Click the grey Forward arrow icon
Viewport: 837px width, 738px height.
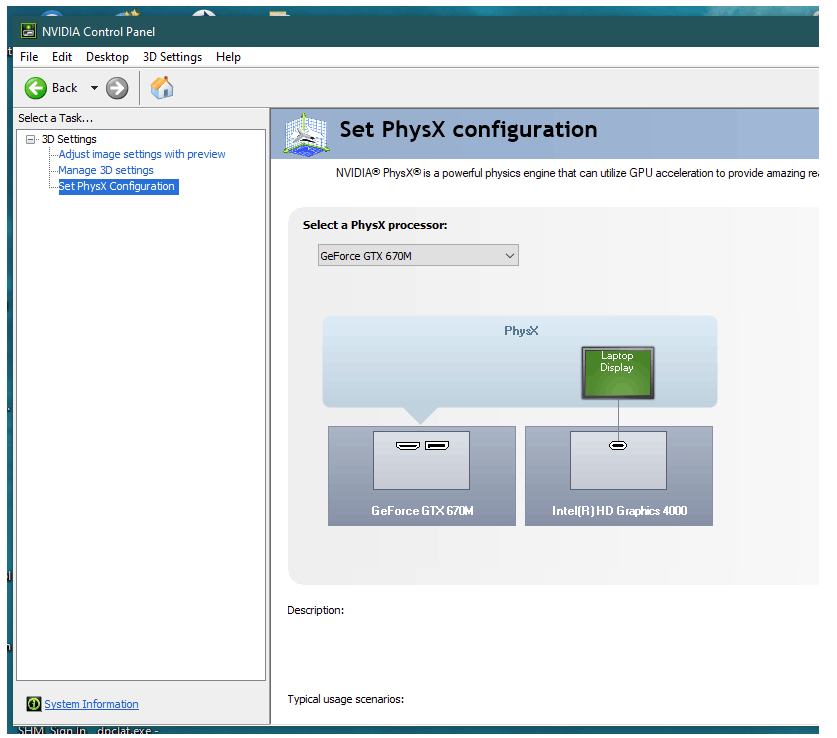tap(117, 88)
